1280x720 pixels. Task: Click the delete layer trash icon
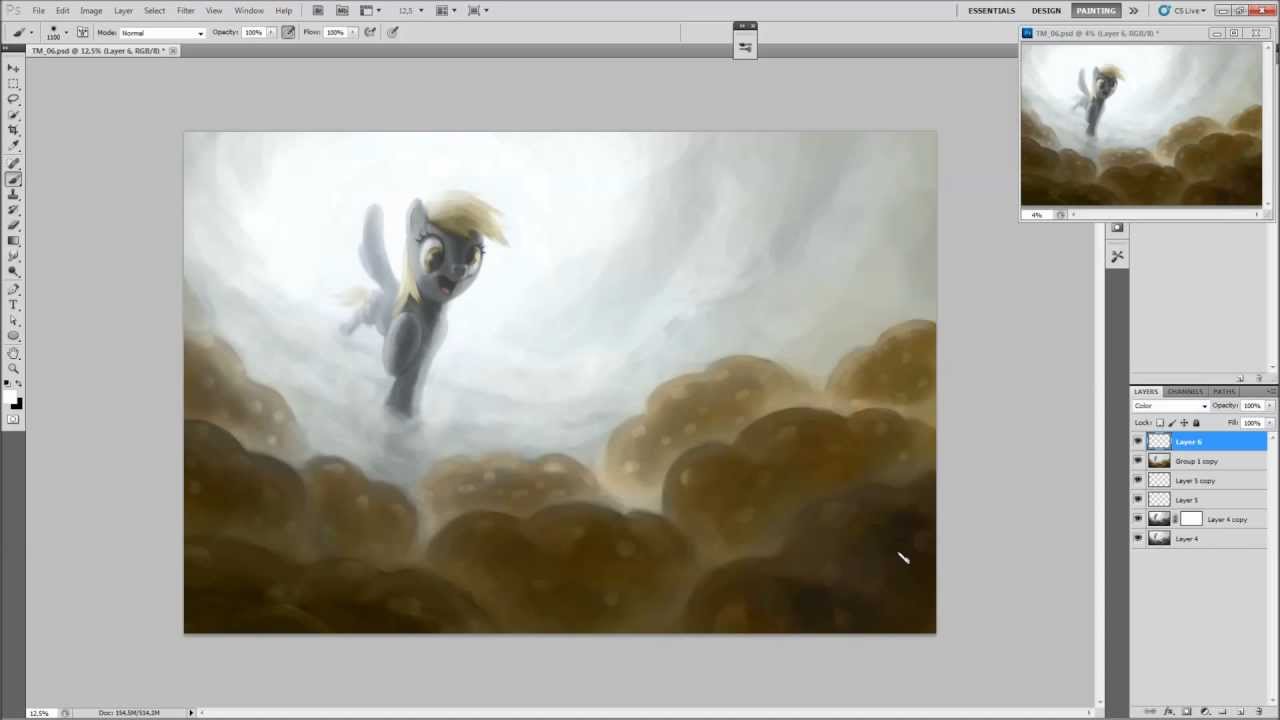[x=1259, y=712]
